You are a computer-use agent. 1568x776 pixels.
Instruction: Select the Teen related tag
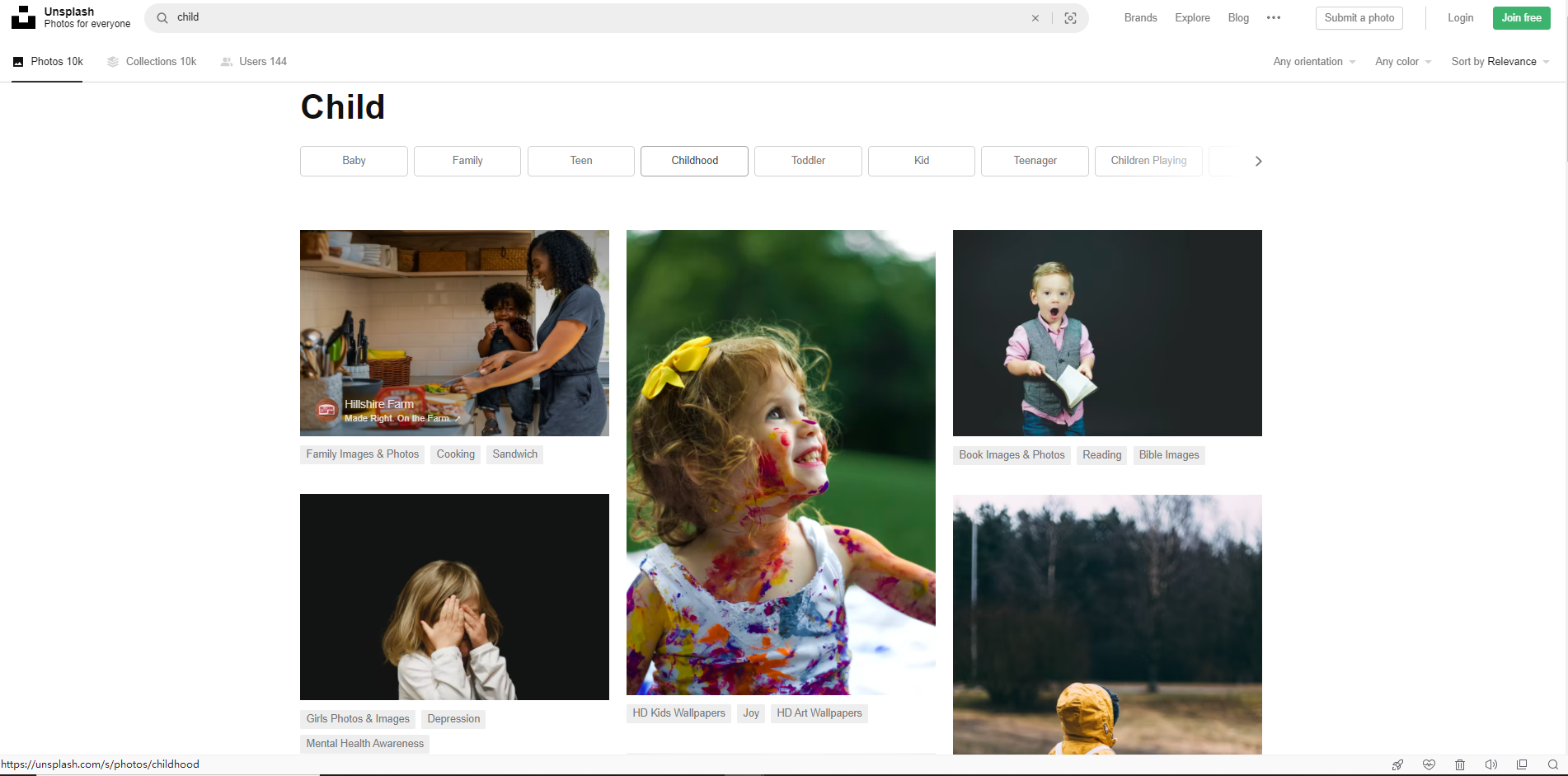pyautogui.click(x=581, y=161)
